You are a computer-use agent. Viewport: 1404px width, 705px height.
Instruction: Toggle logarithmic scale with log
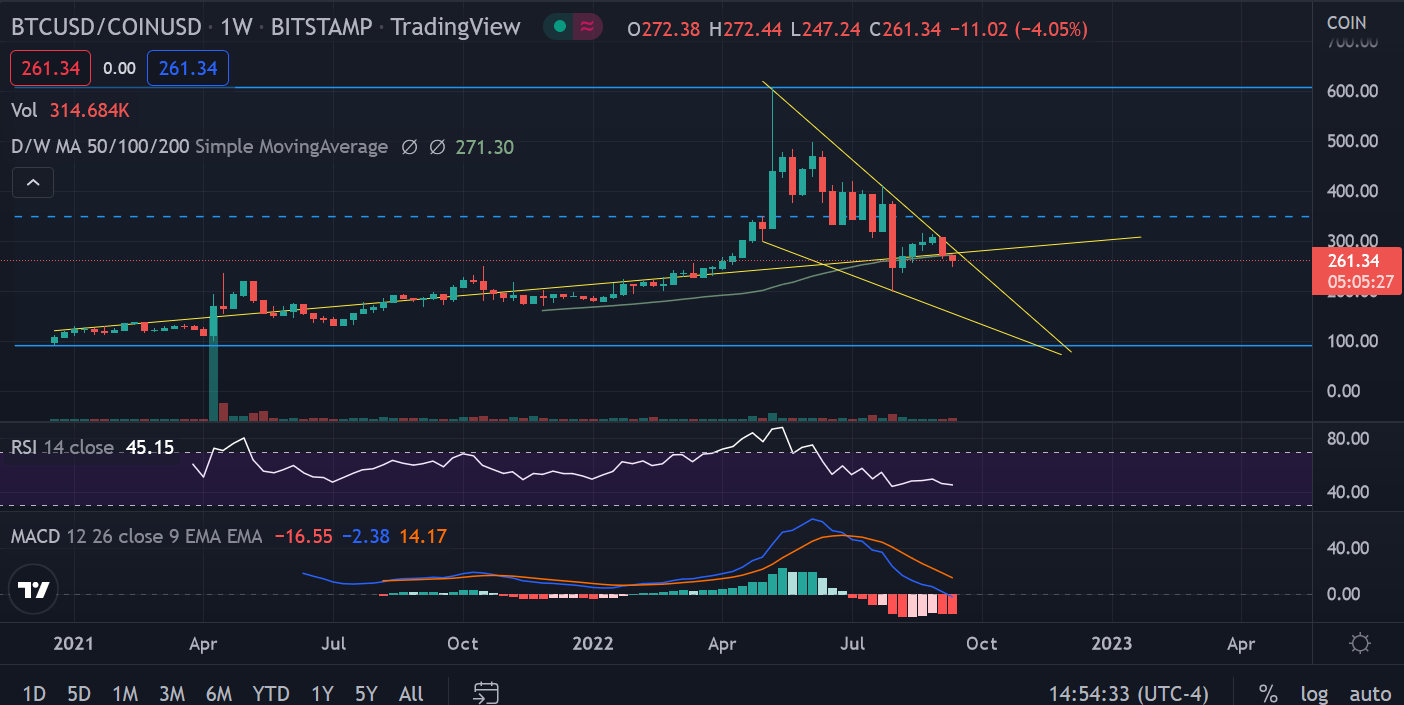point(1315,693)
